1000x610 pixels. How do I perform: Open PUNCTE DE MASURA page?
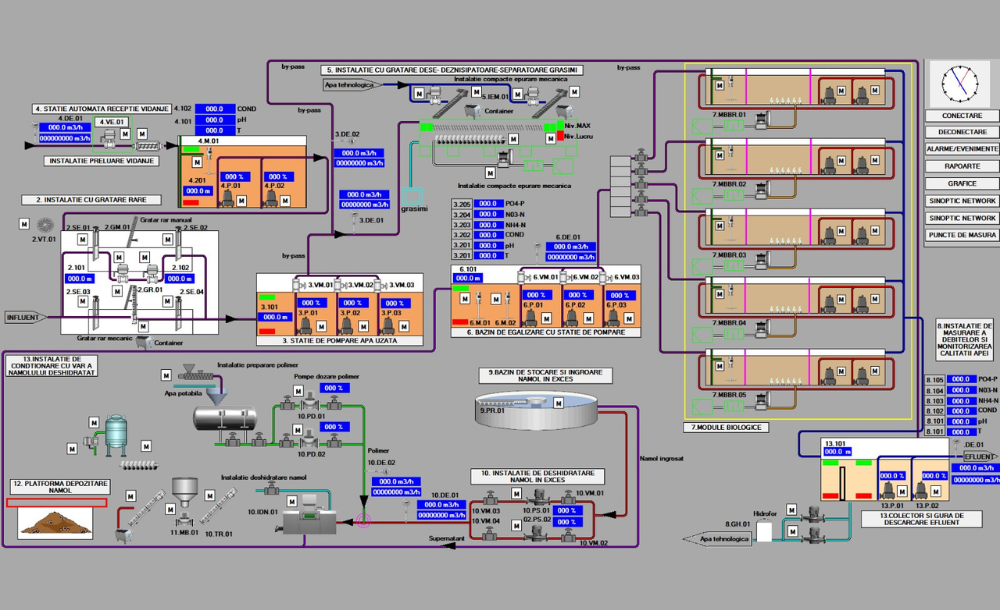[962, 235]
